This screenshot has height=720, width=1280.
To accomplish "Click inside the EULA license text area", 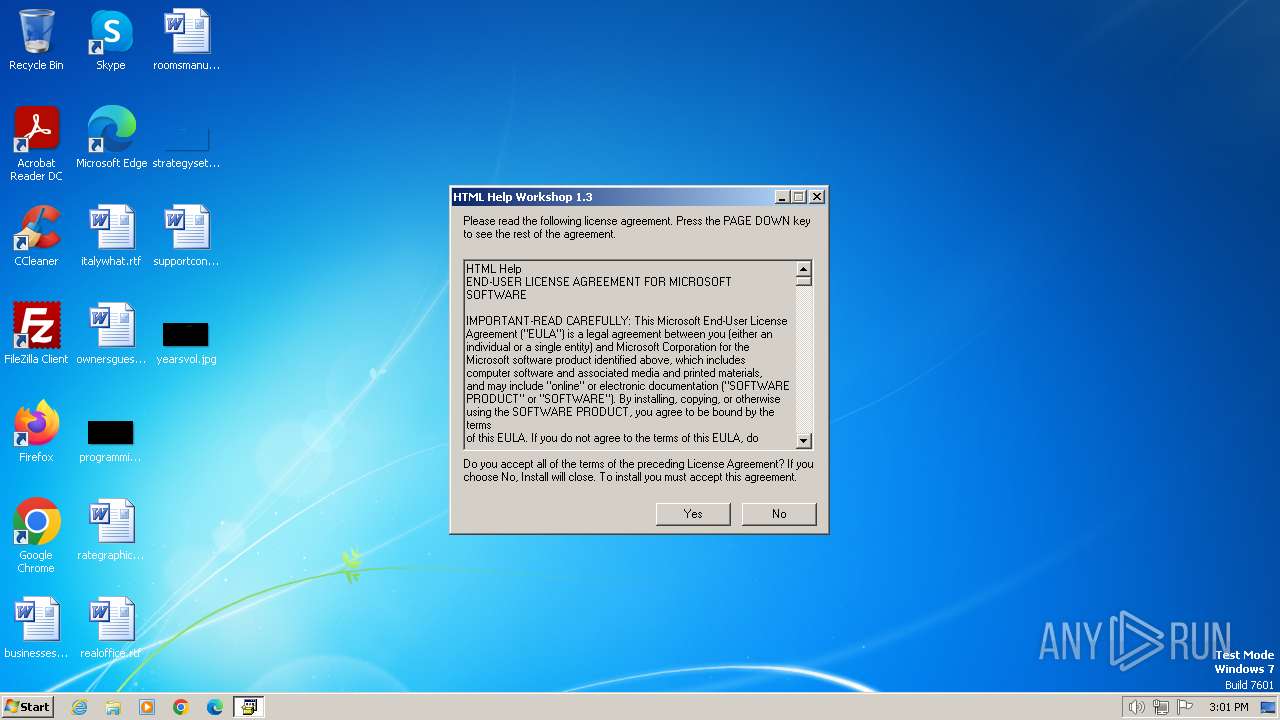I will point(630,355).
